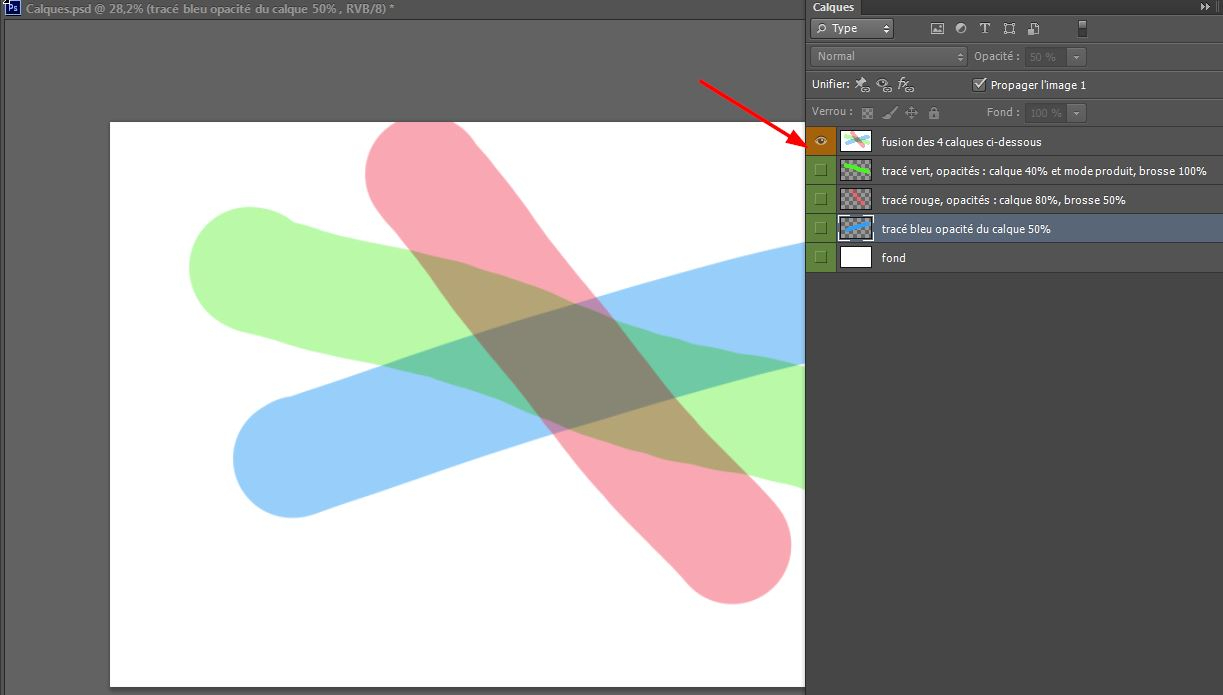Open the Opacité slider dropdown arrow
The width and height of the screenshot is (1223, 695).
click(1076, 57)
